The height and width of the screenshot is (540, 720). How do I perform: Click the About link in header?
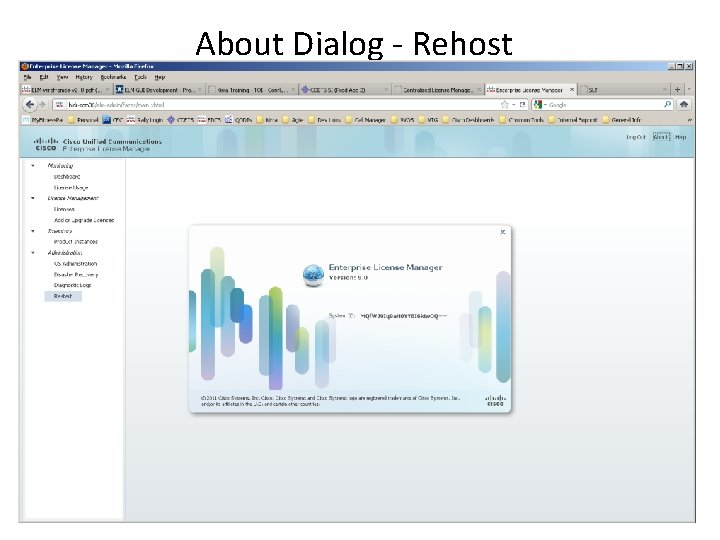(x=661, y=137)
